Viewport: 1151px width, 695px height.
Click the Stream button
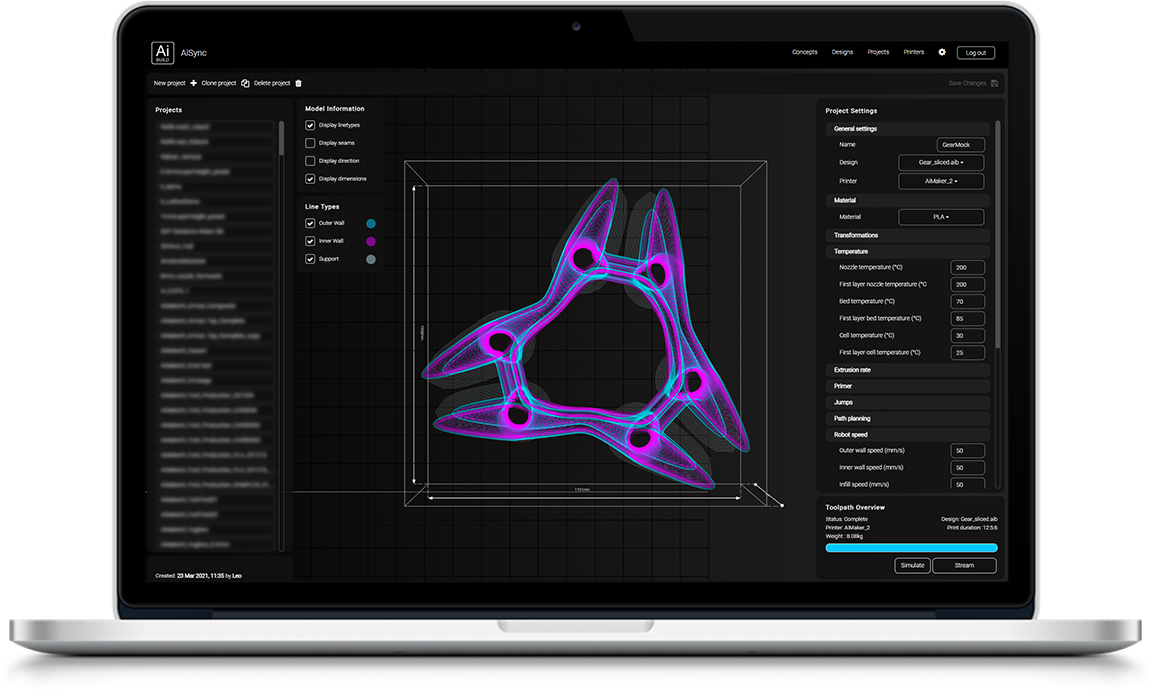coord(964,565)
